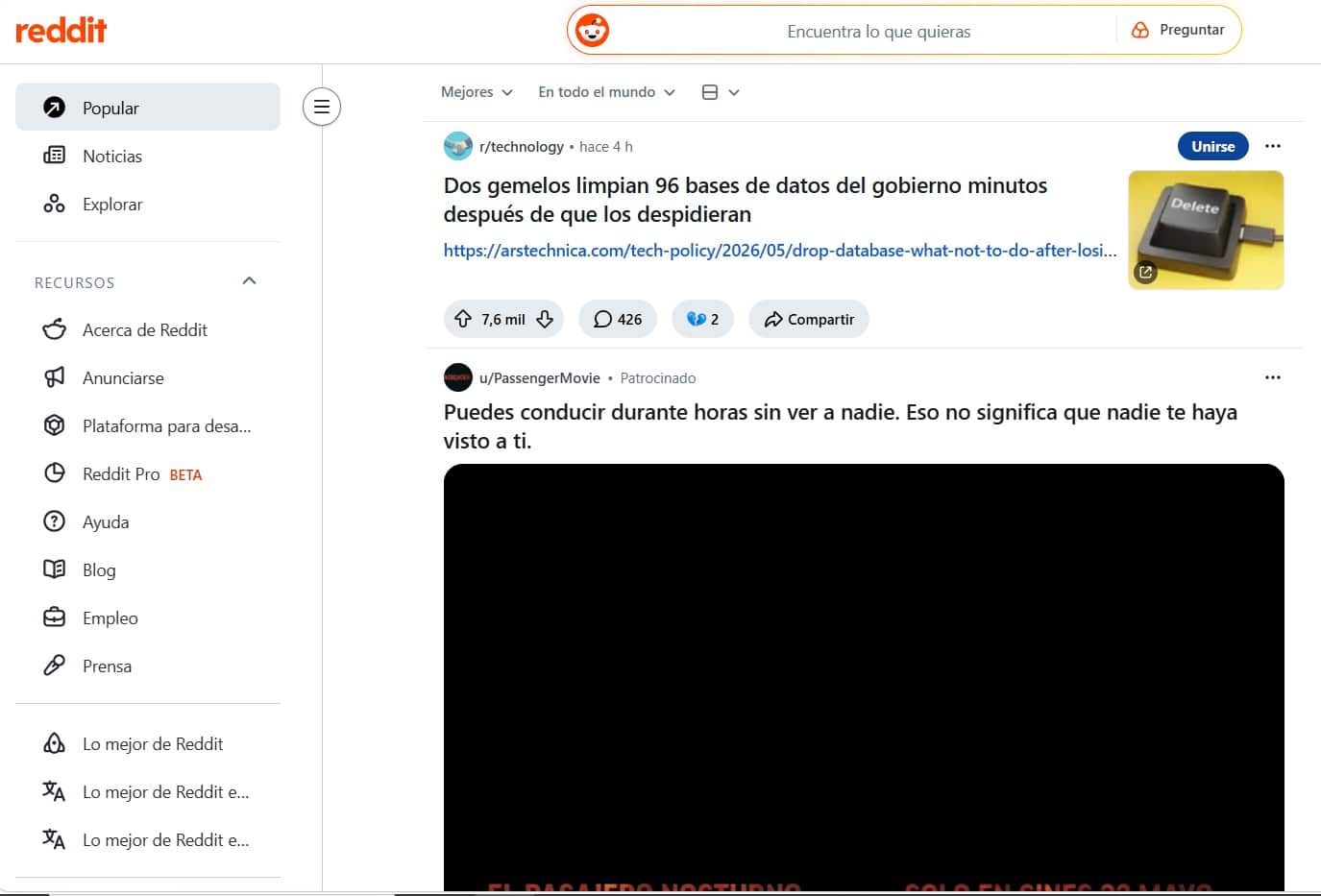Screen dimensions: 1321x896
Task: Click the Popular arrow icon
Action: [55, 107]
